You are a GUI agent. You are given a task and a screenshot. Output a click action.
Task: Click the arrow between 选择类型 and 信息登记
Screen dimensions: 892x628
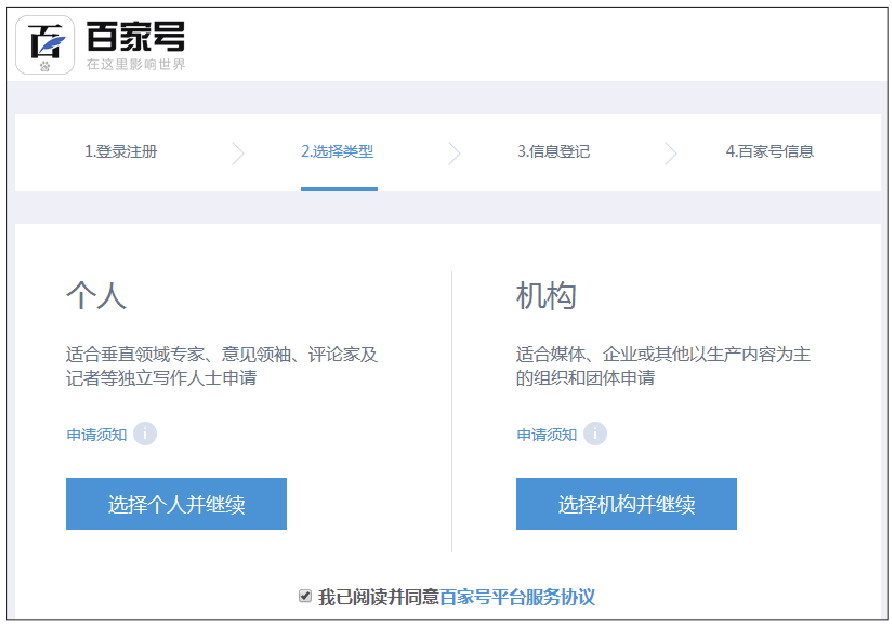(455, 152)
